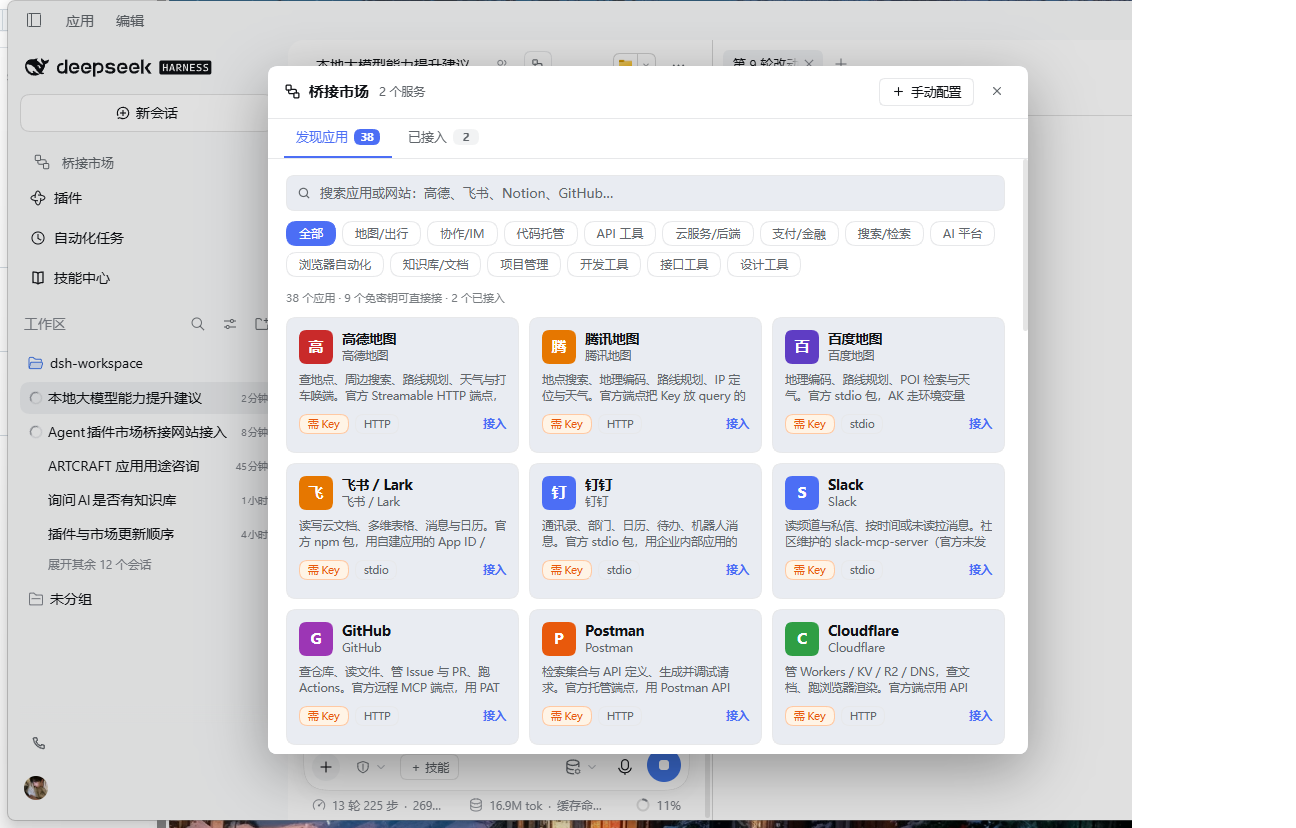
Task: Click the 钉钉 blue app icon
Action: click(x=559, y=493)
